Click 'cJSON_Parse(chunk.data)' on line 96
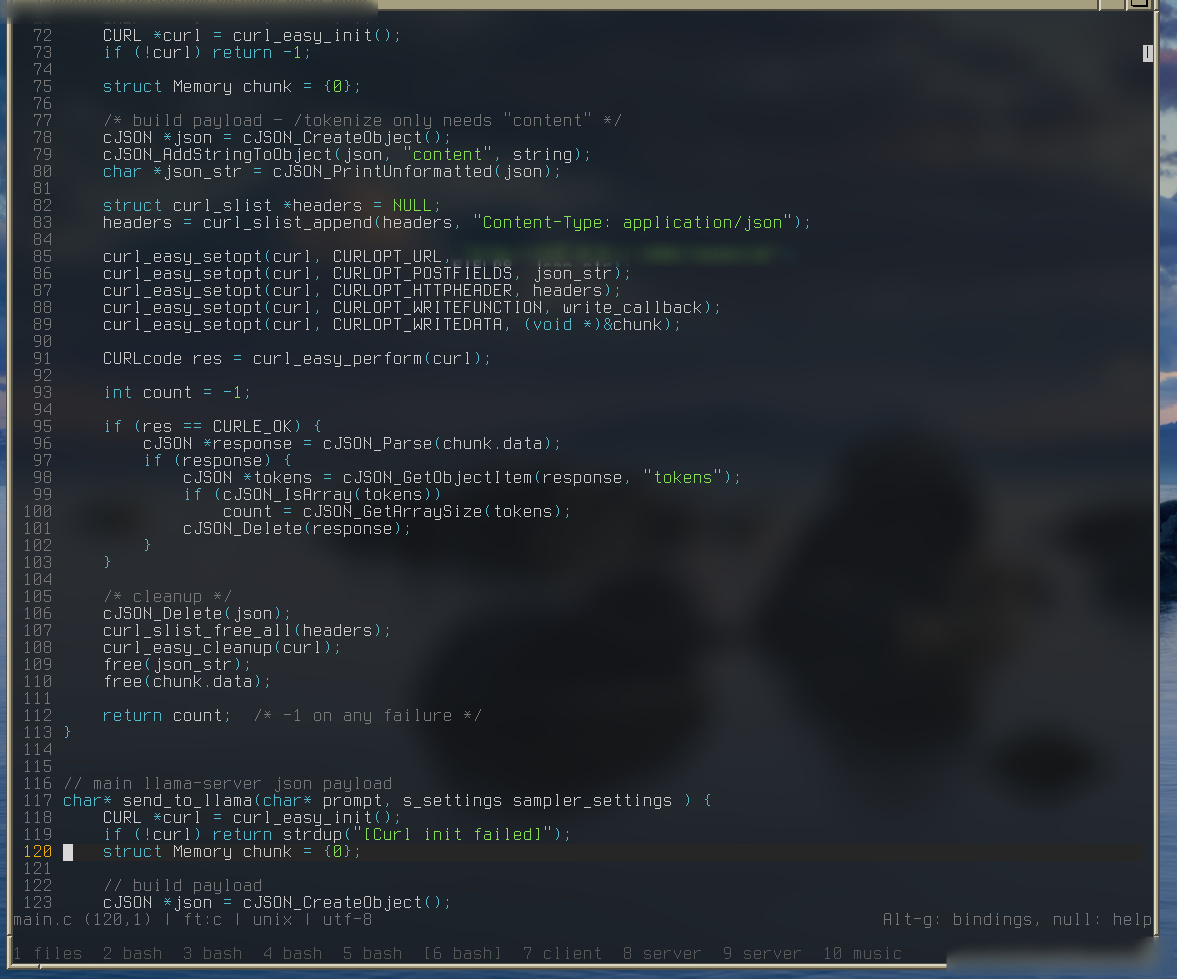1177x979 pixels. 438,444
